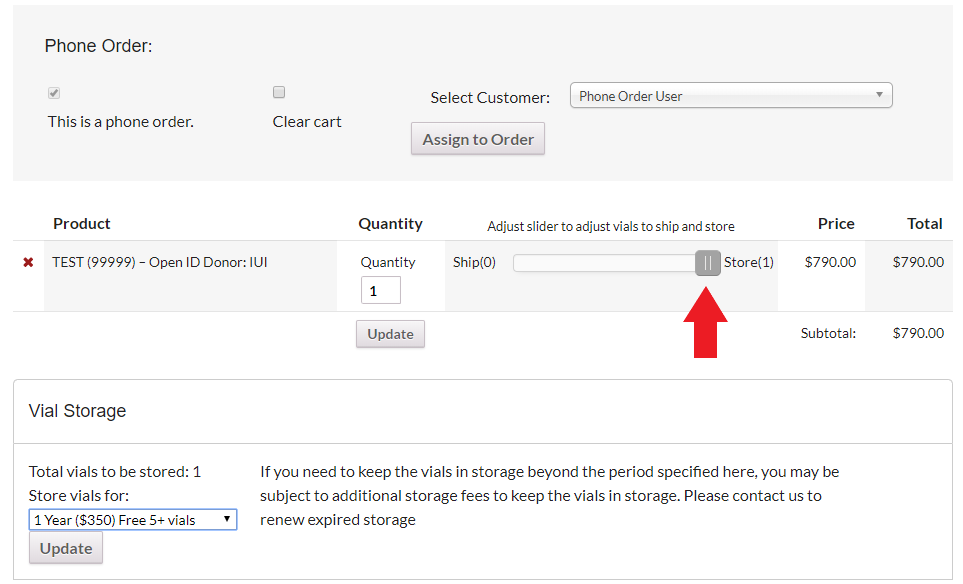
Task: Click Update button in Vial Storage section
Action: [66, 548]
